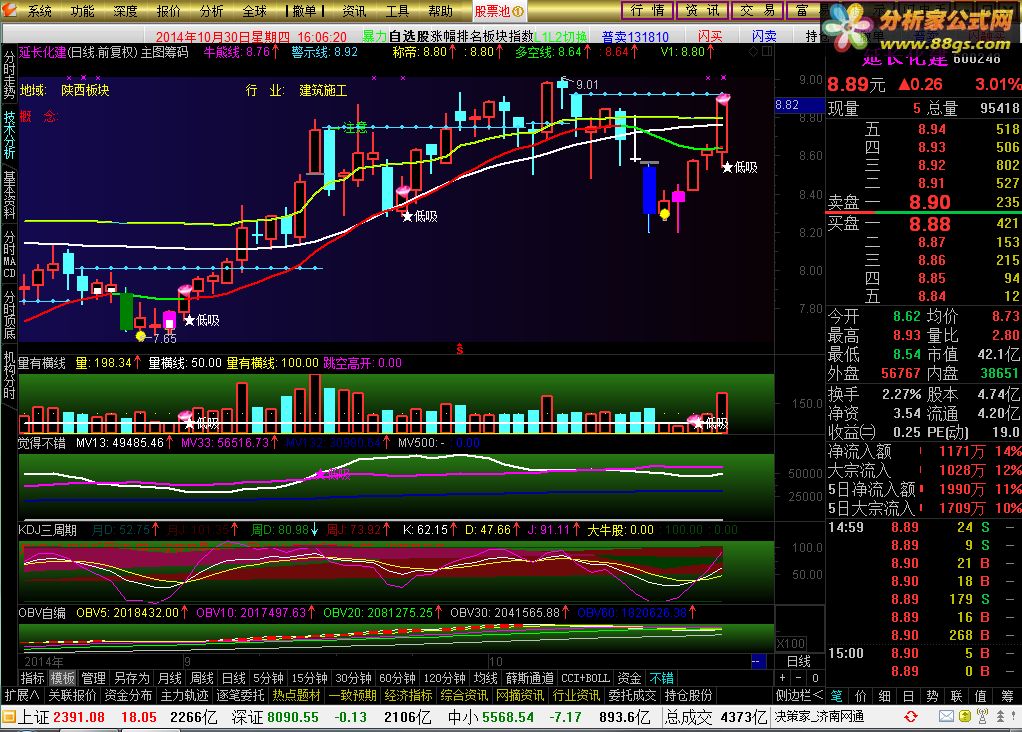
Task: Click the minus zoom button under 日线
Action: tap(798, 678)
